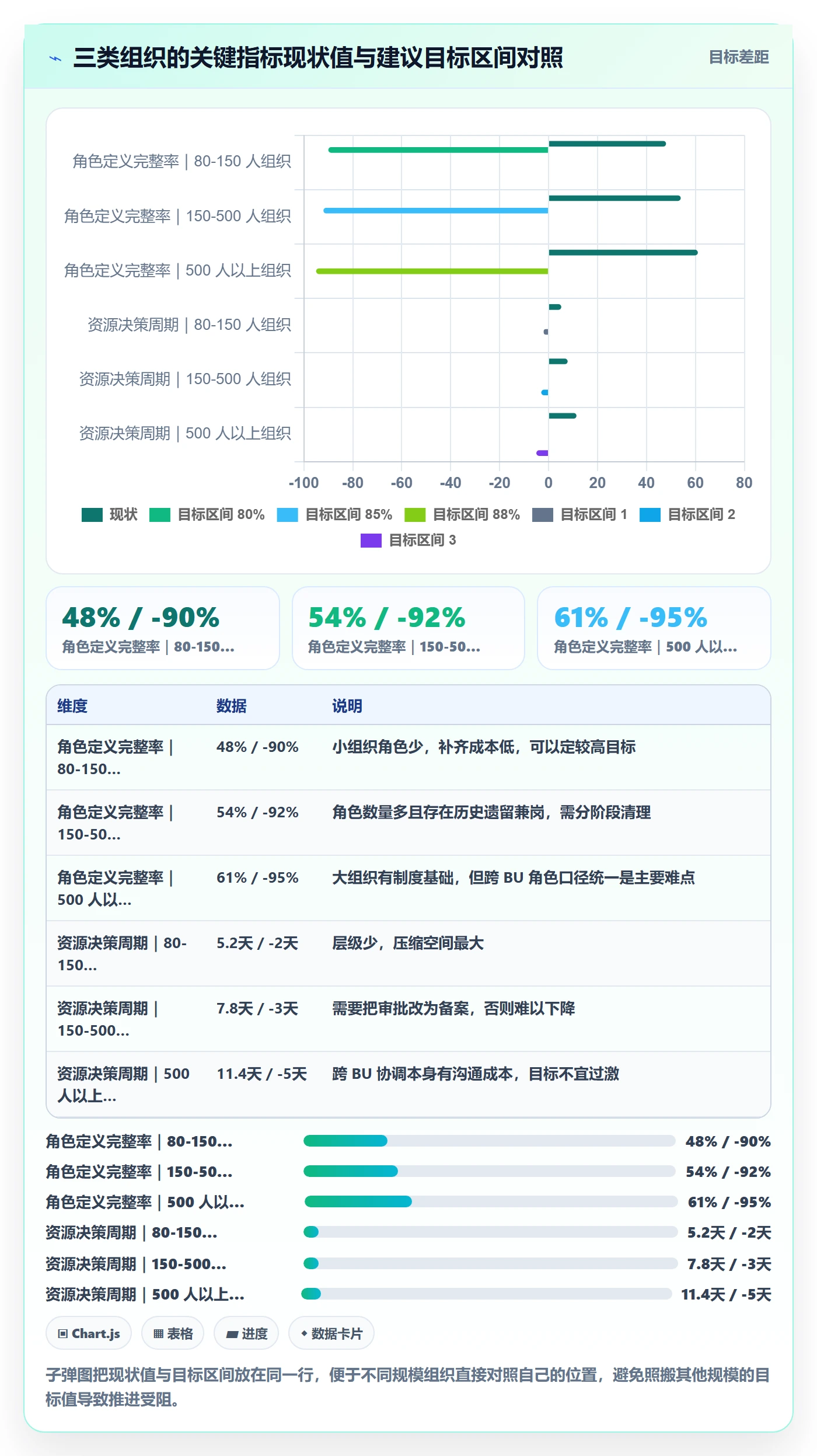Click chart axis label 角色定义完整率 | 80-150 人组织
The width and height of the screenshot is (817, 1456).
pyautogui.click(x=181, y=161)
